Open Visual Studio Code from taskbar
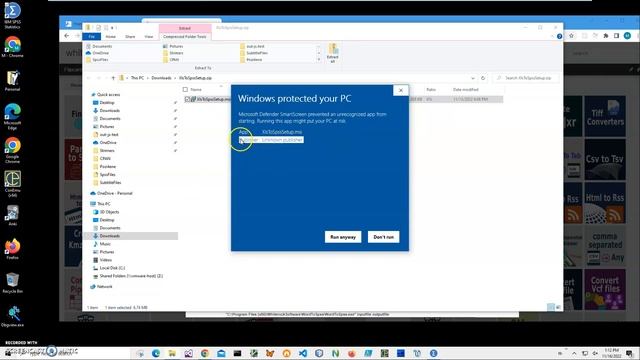Viewport: 640px width, 360px height. pyautogui.click(x=303, y=353)
